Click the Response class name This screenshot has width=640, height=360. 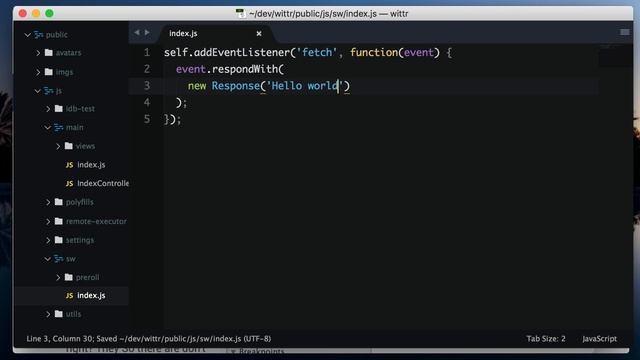236,86
